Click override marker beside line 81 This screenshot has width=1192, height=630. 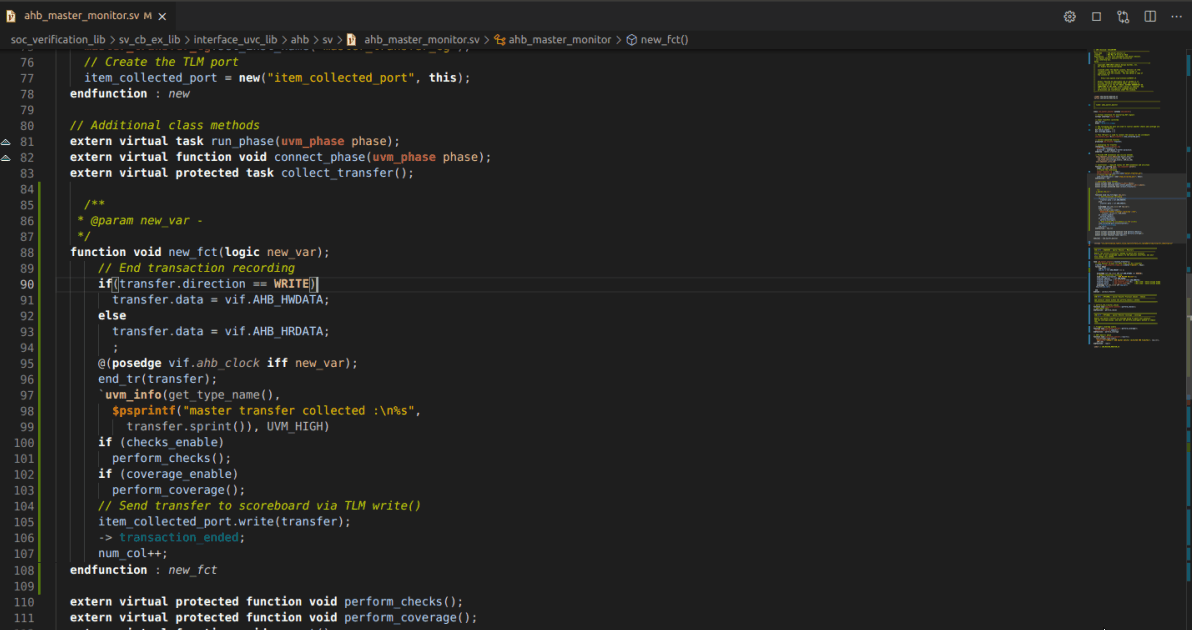pyautogui.click(x=6, y=142)
